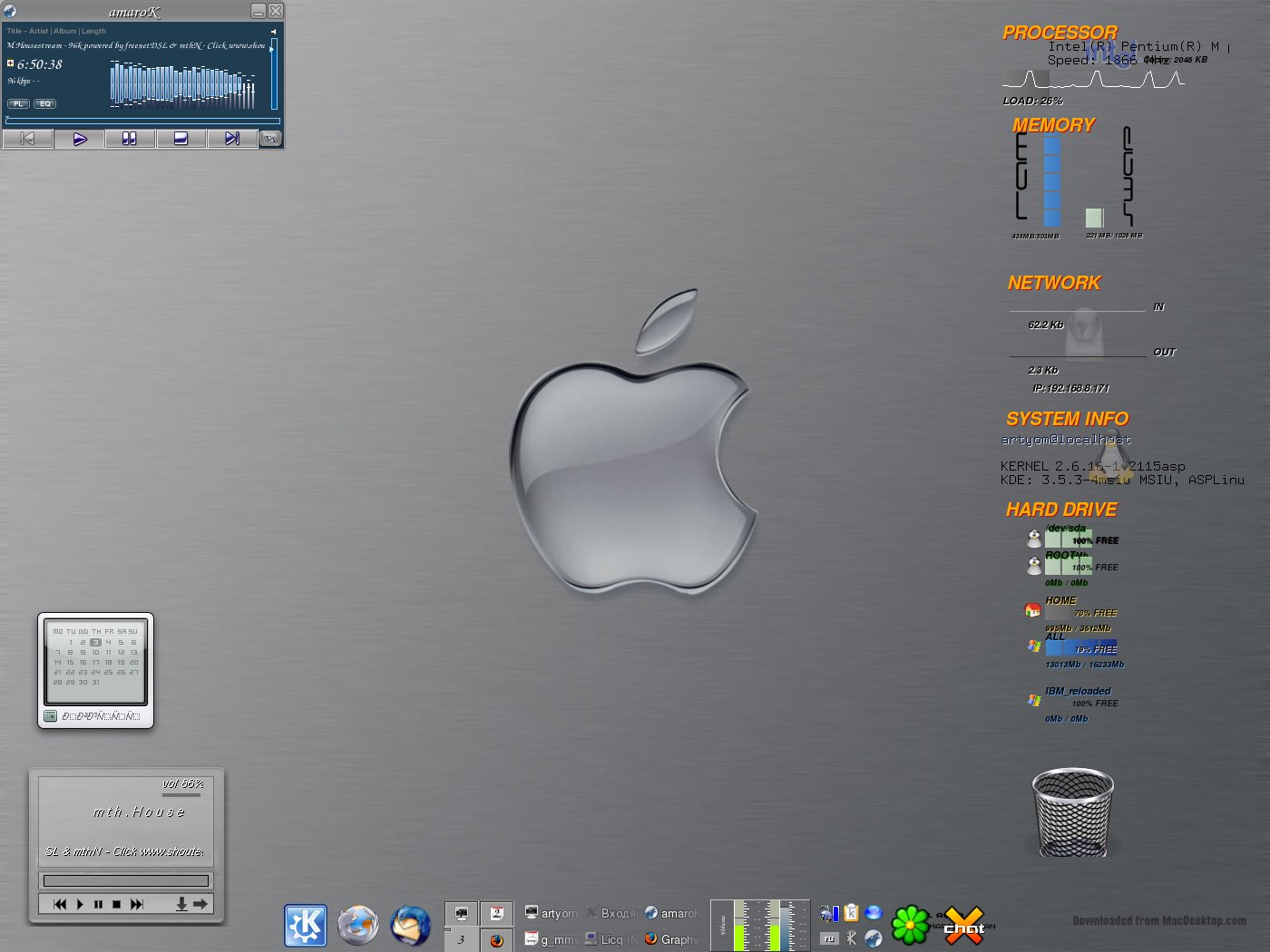Click stop button in desktop music widget

[x=116, y=904]
